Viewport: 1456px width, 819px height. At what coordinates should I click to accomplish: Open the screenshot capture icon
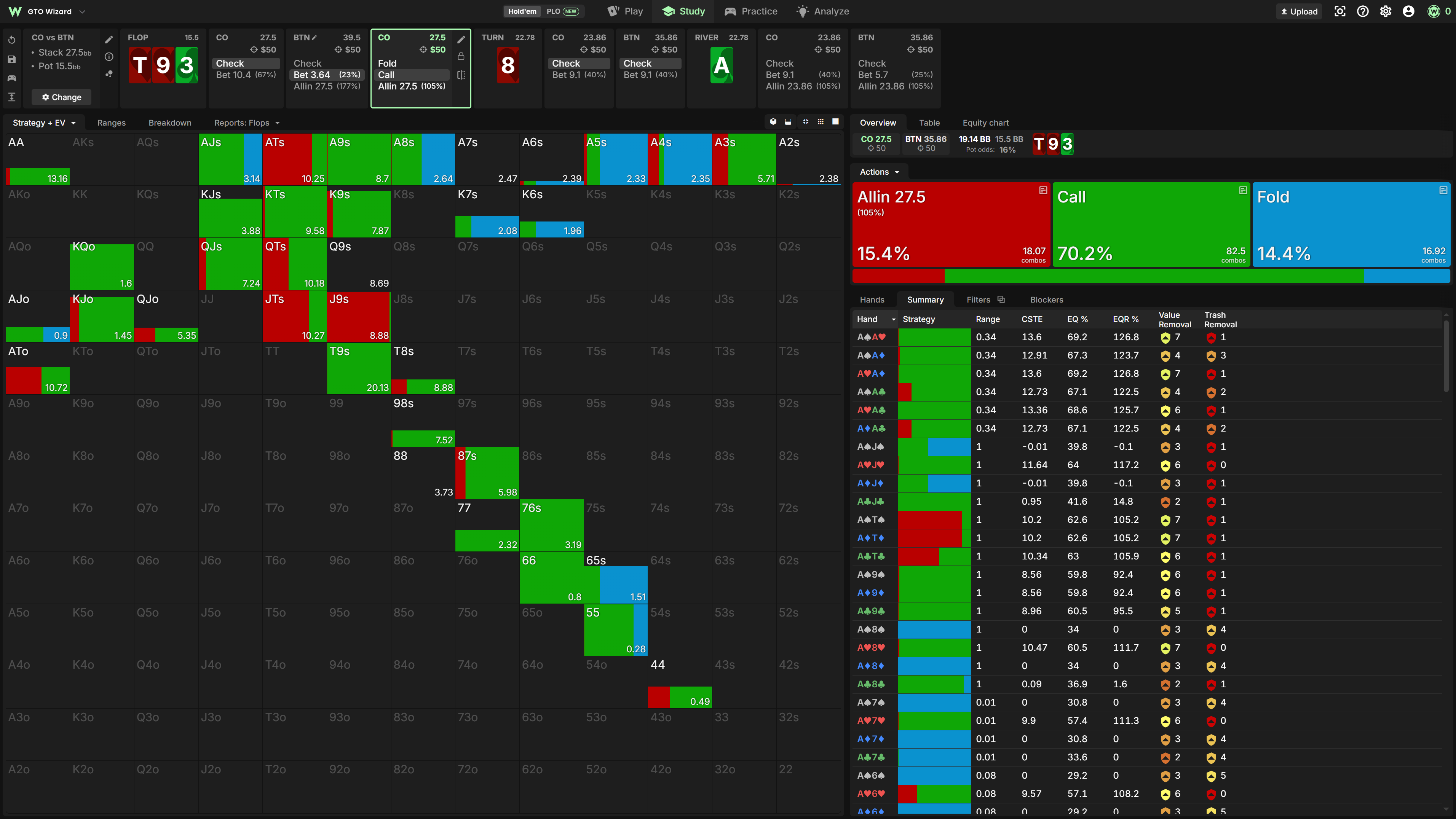click(x=1339, y=11)
